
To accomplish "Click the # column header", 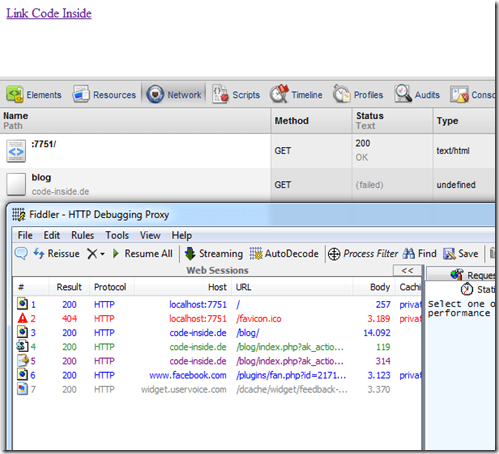I will [x=31, y=287].
